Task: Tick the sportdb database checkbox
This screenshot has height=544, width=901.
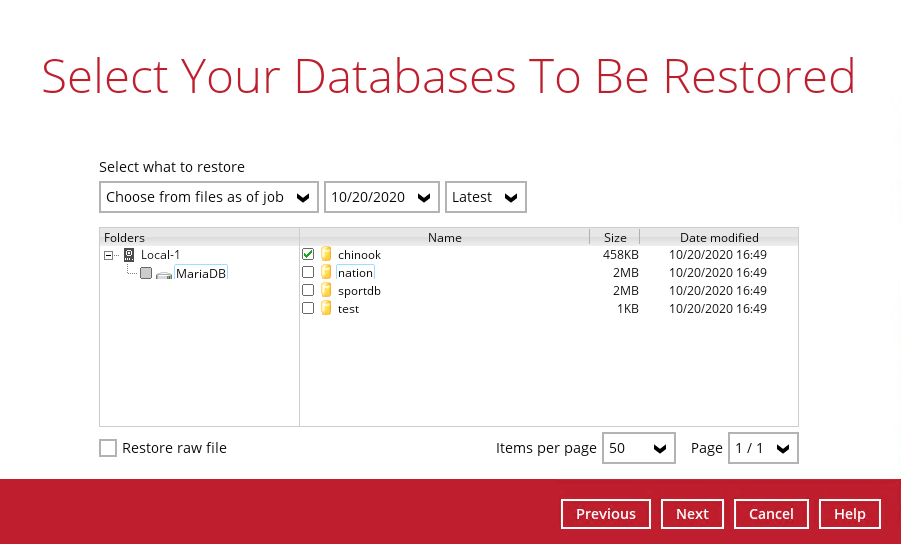Action: [x=308, y=291]
